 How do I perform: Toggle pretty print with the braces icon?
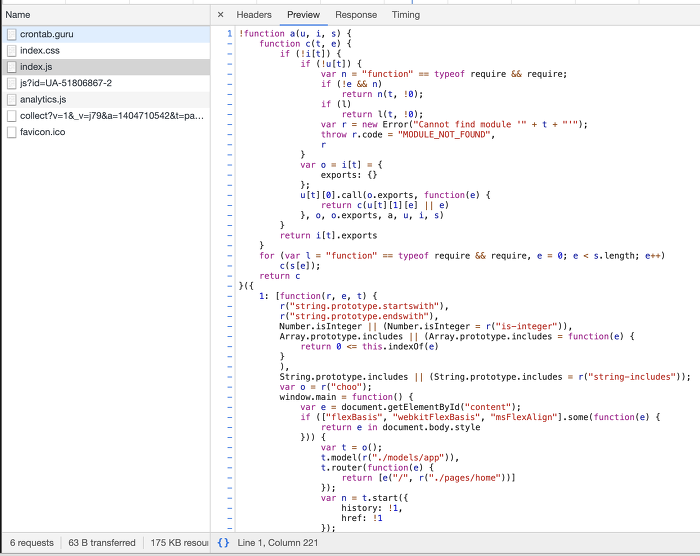(x=223, y=543)
